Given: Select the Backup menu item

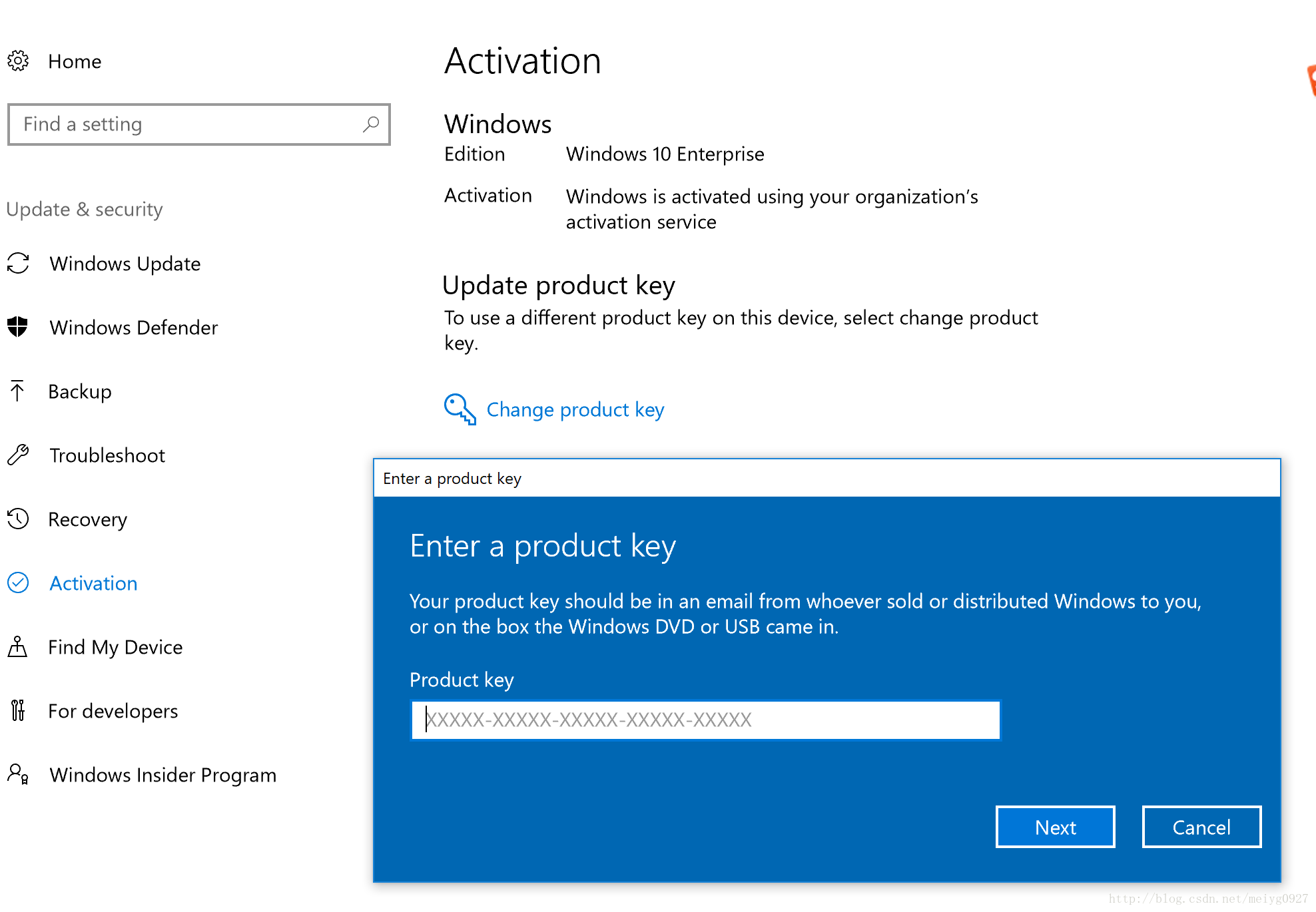Looking at the screenshot, I should click(x=80, y=391).
